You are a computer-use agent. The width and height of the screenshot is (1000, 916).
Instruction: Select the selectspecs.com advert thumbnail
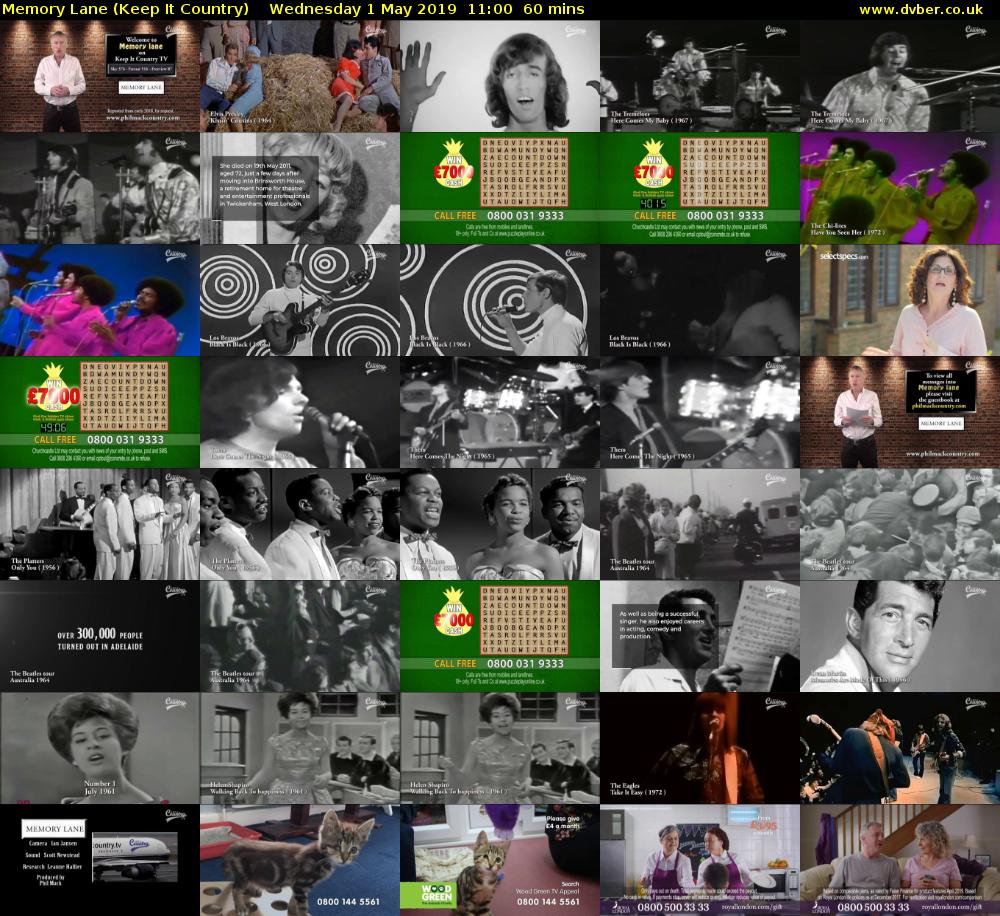click(x=900, y=300)
